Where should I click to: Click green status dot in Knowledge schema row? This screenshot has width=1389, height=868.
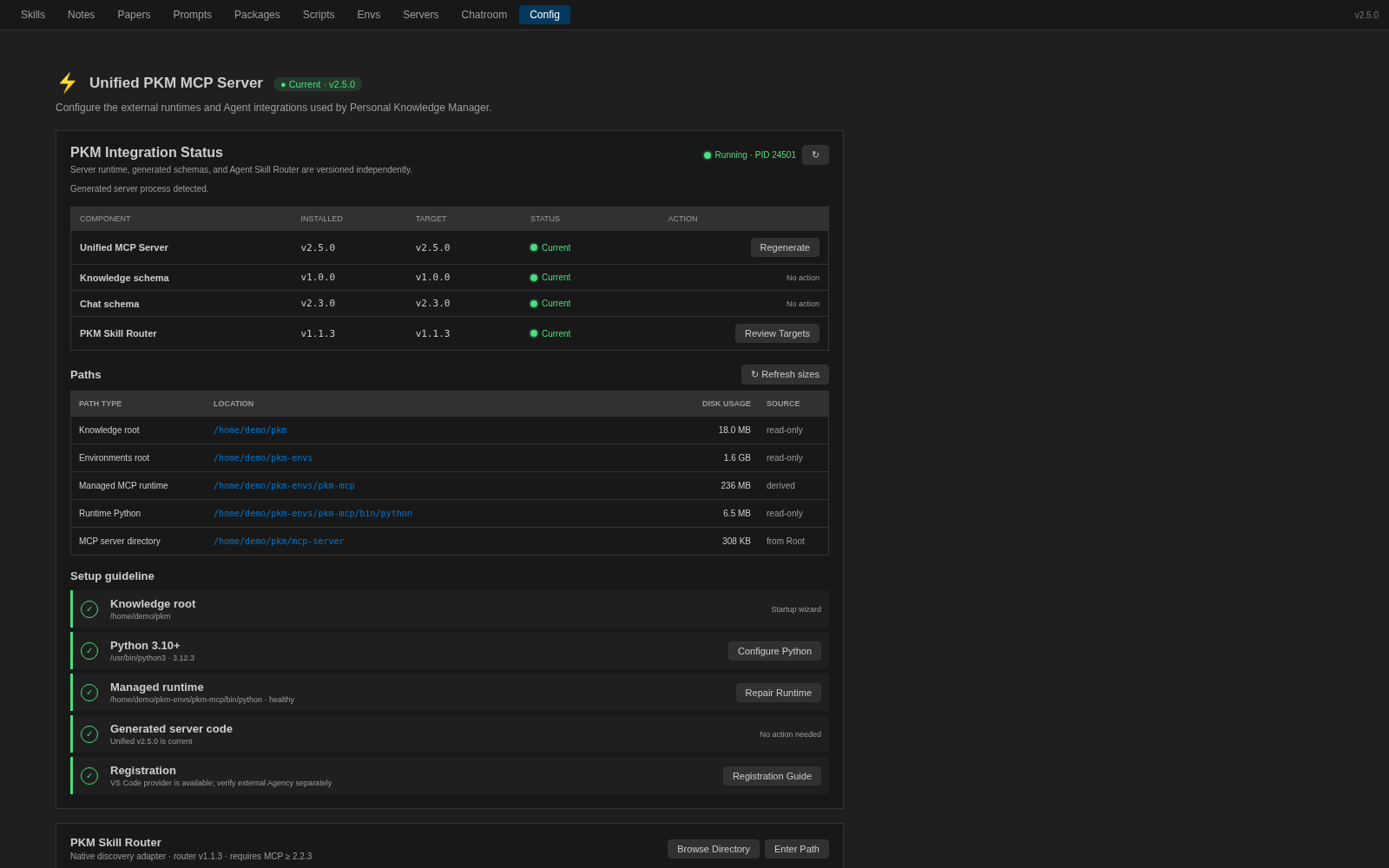[x=534, y=278]
